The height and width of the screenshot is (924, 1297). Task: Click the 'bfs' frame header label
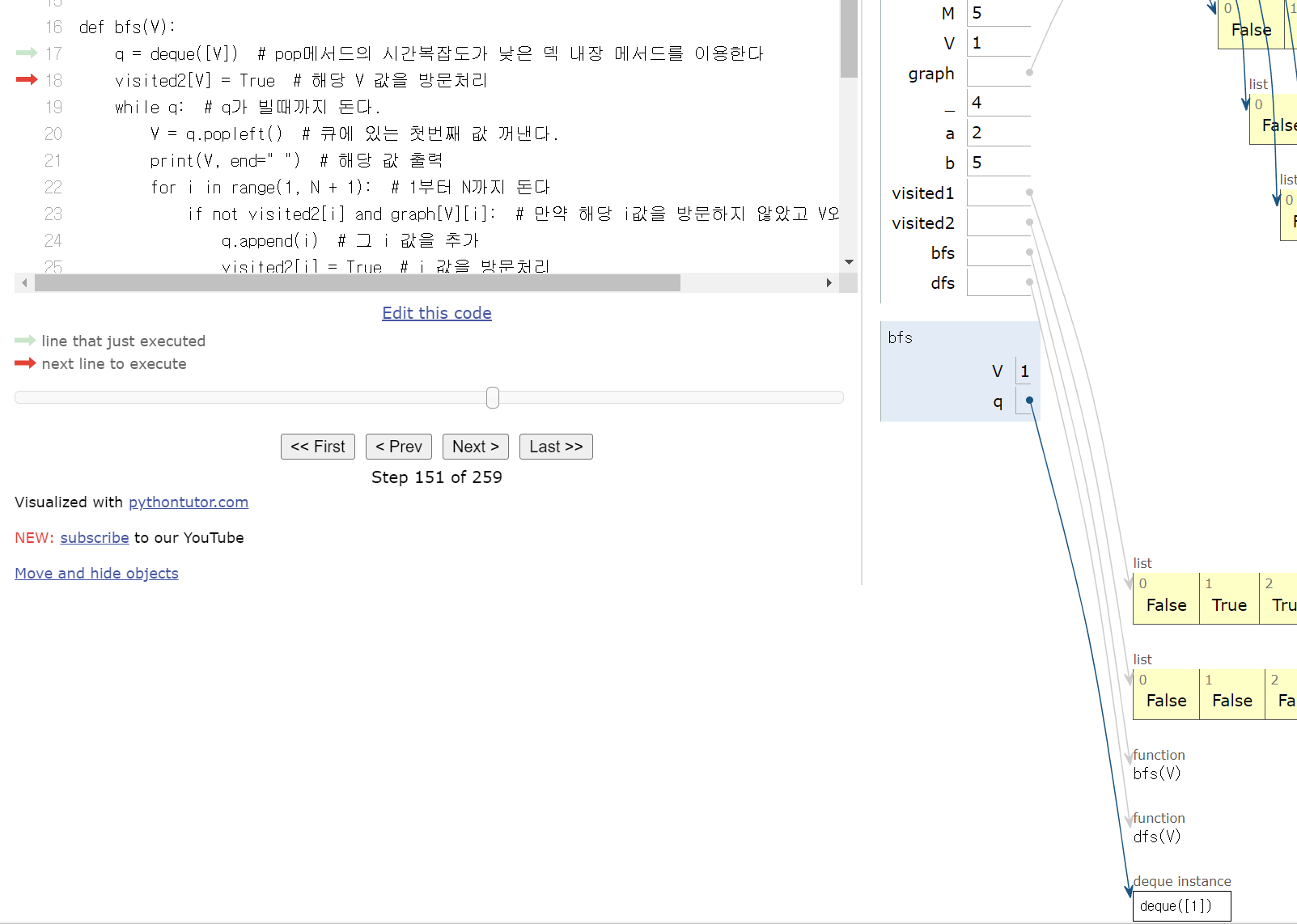point(900,337)
